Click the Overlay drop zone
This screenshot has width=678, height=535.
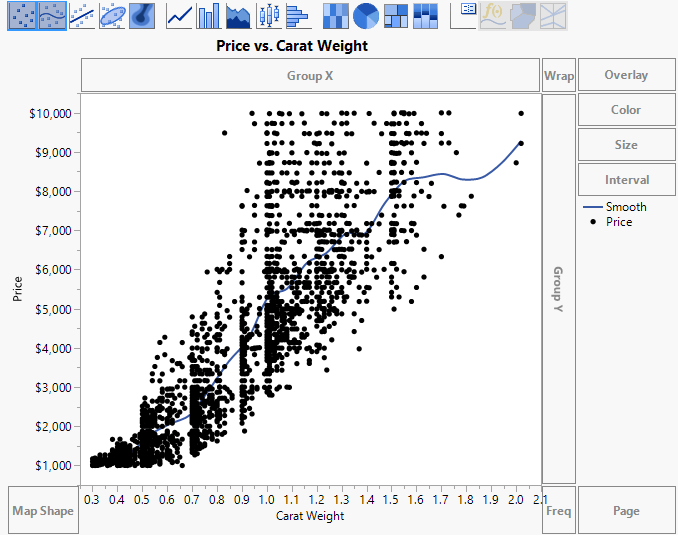click(626, 75)
